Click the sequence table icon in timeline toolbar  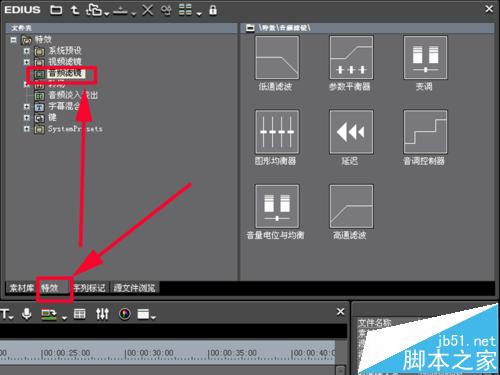click(79, 314)
